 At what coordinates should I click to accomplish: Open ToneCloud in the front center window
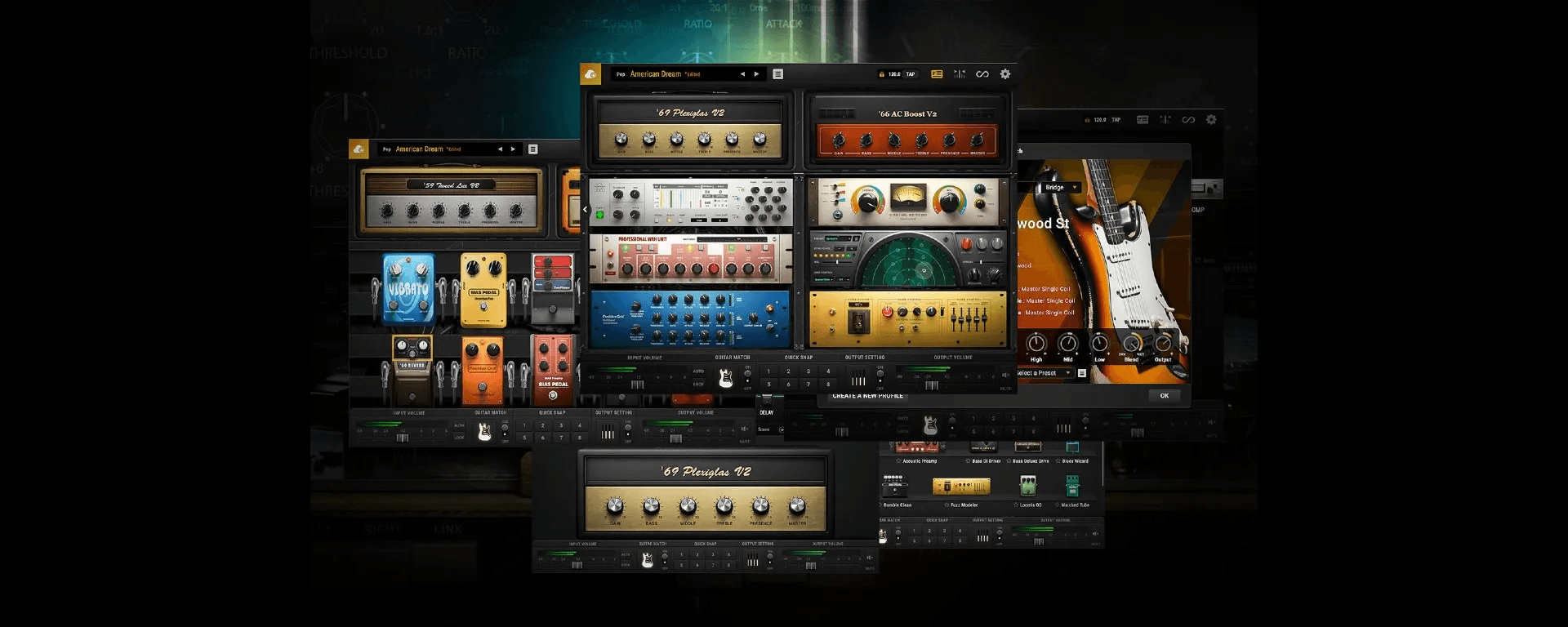tap(590, 74)
